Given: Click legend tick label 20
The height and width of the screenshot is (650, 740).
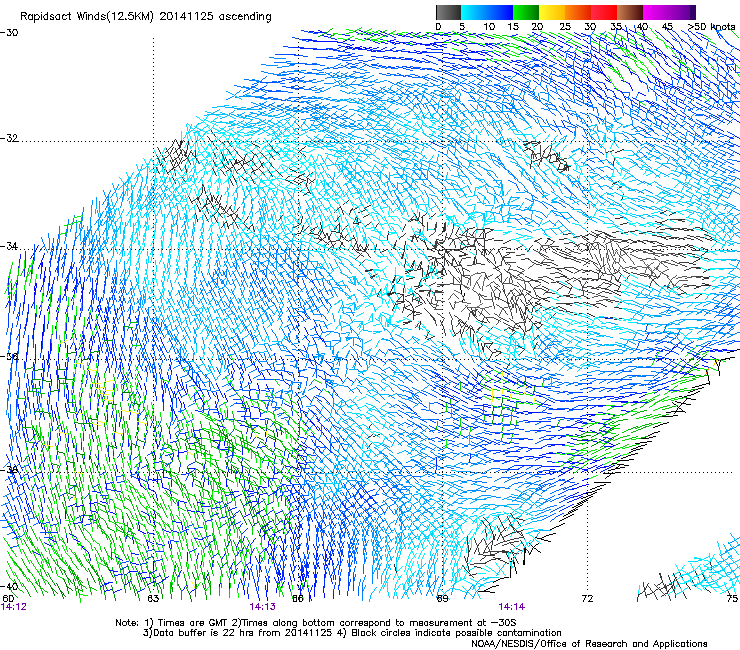Looking at the screenshot, I should 537,26.
